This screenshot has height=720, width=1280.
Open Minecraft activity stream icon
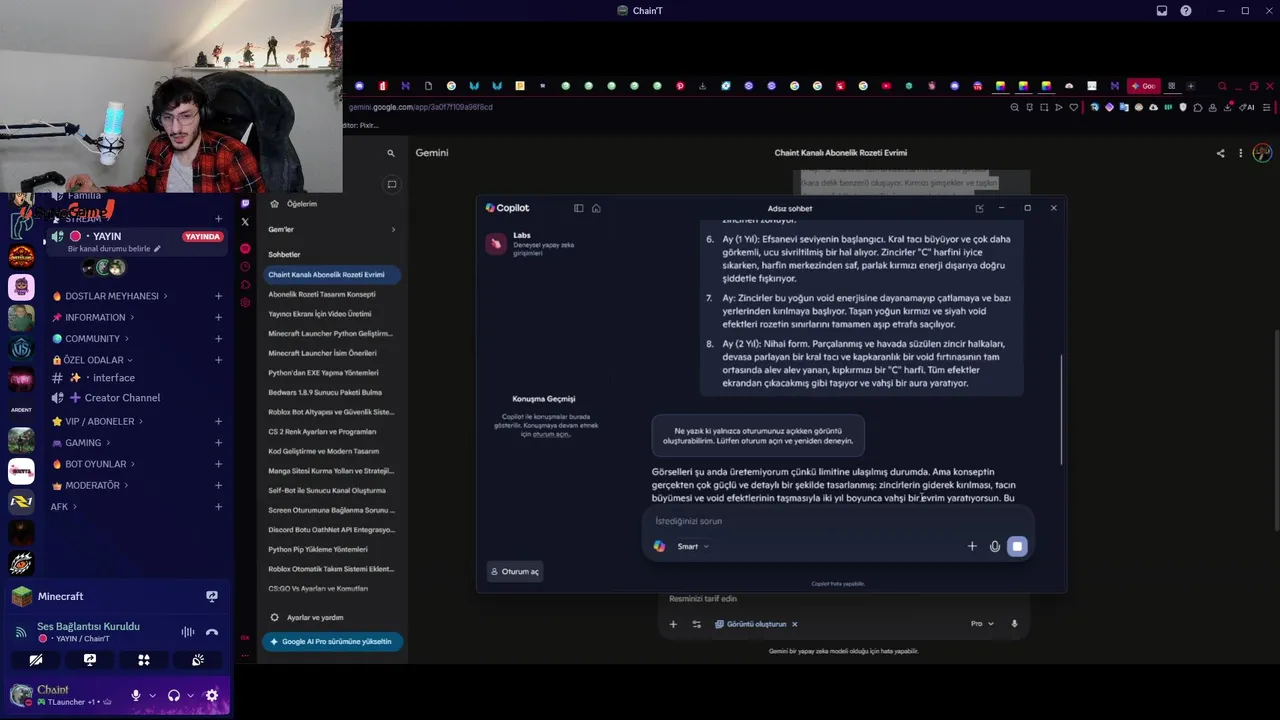(212, 596)
